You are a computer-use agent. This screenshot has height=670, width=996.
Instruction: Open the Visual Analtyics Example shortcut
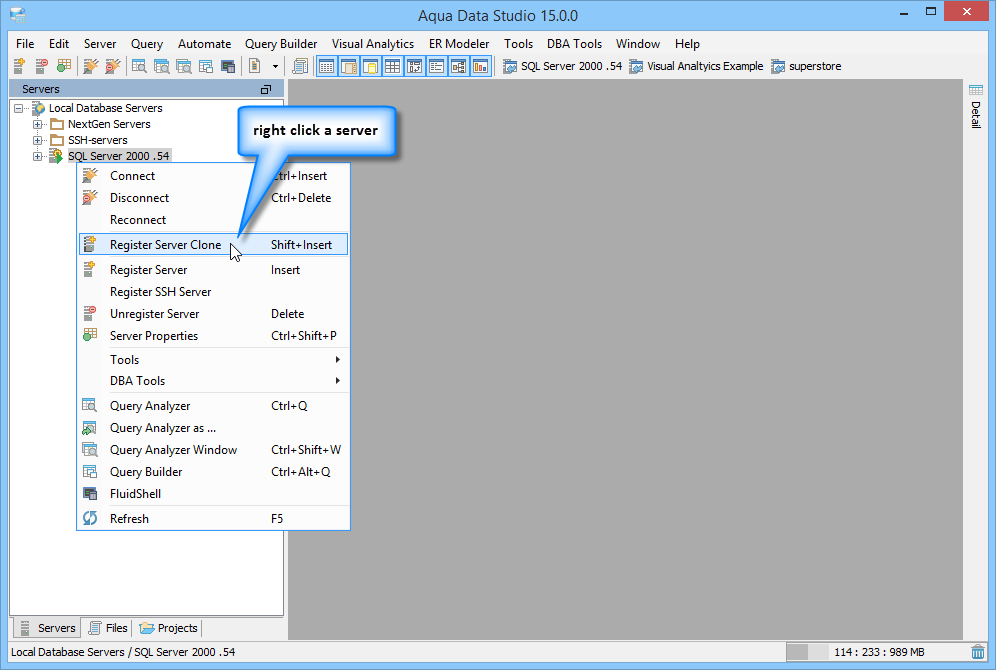[x=696, y=66]
